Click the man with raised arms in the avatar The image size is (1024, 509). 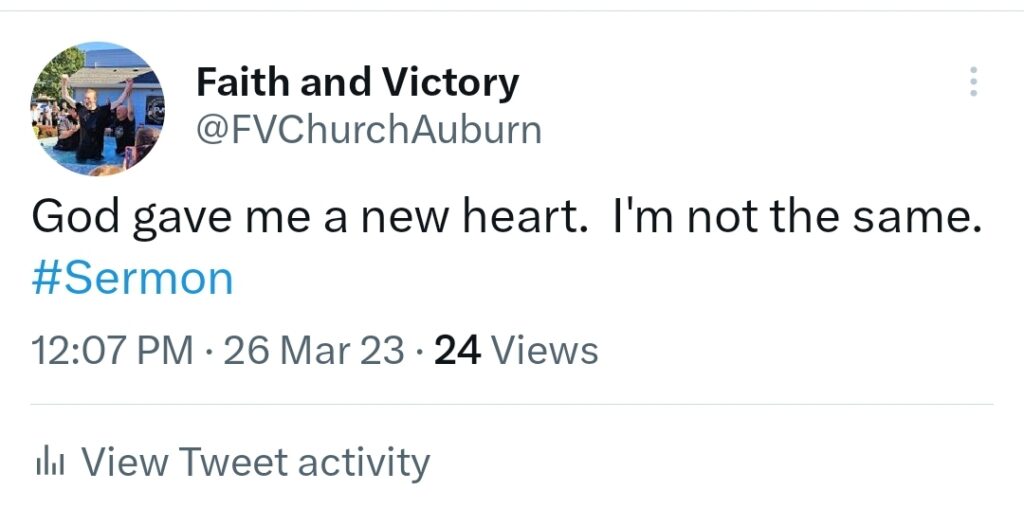(x=92, y=121)
